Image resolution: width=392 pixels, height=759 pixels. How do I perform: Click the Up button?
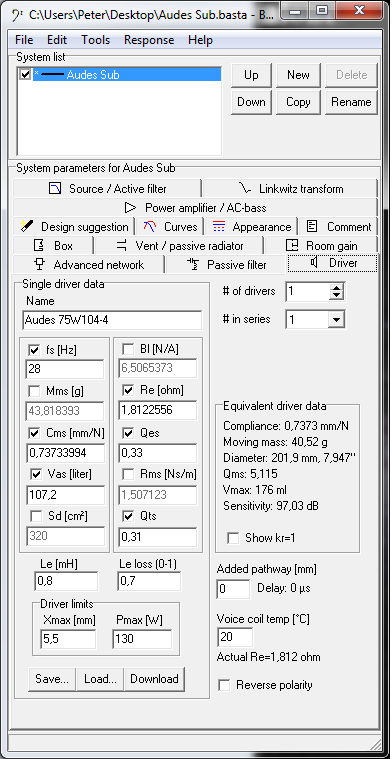pyautogui.click(x=251, y=75)
